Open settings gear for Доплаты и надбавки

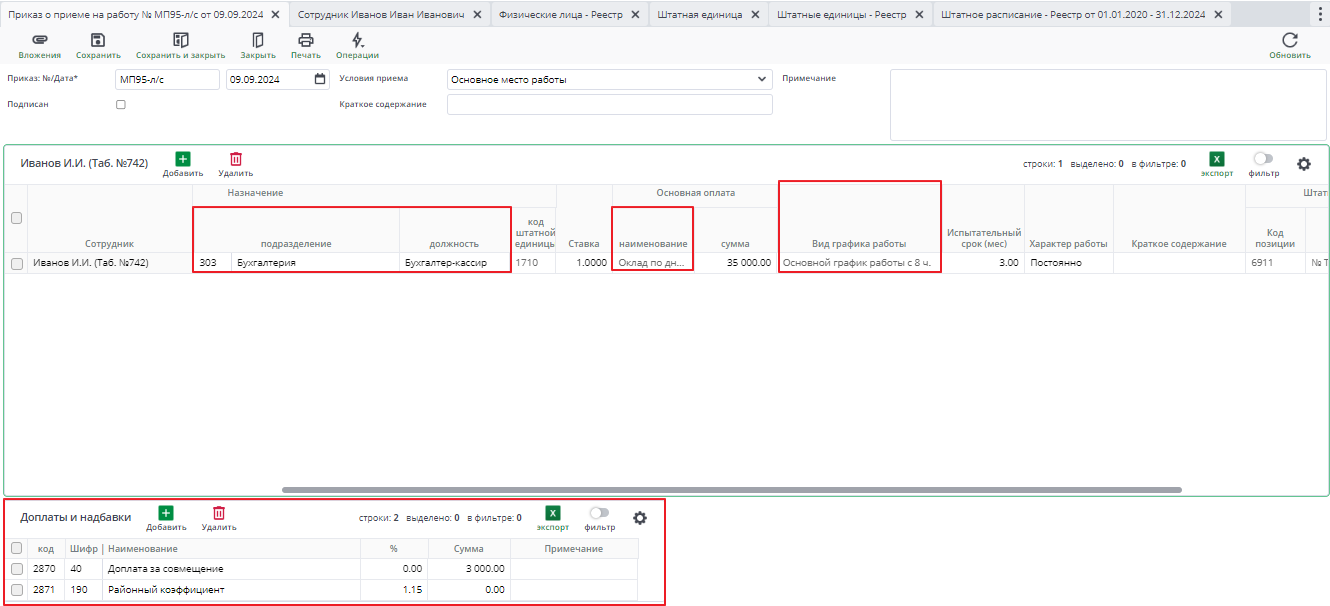pyautogui.click(x=640, y=518)
